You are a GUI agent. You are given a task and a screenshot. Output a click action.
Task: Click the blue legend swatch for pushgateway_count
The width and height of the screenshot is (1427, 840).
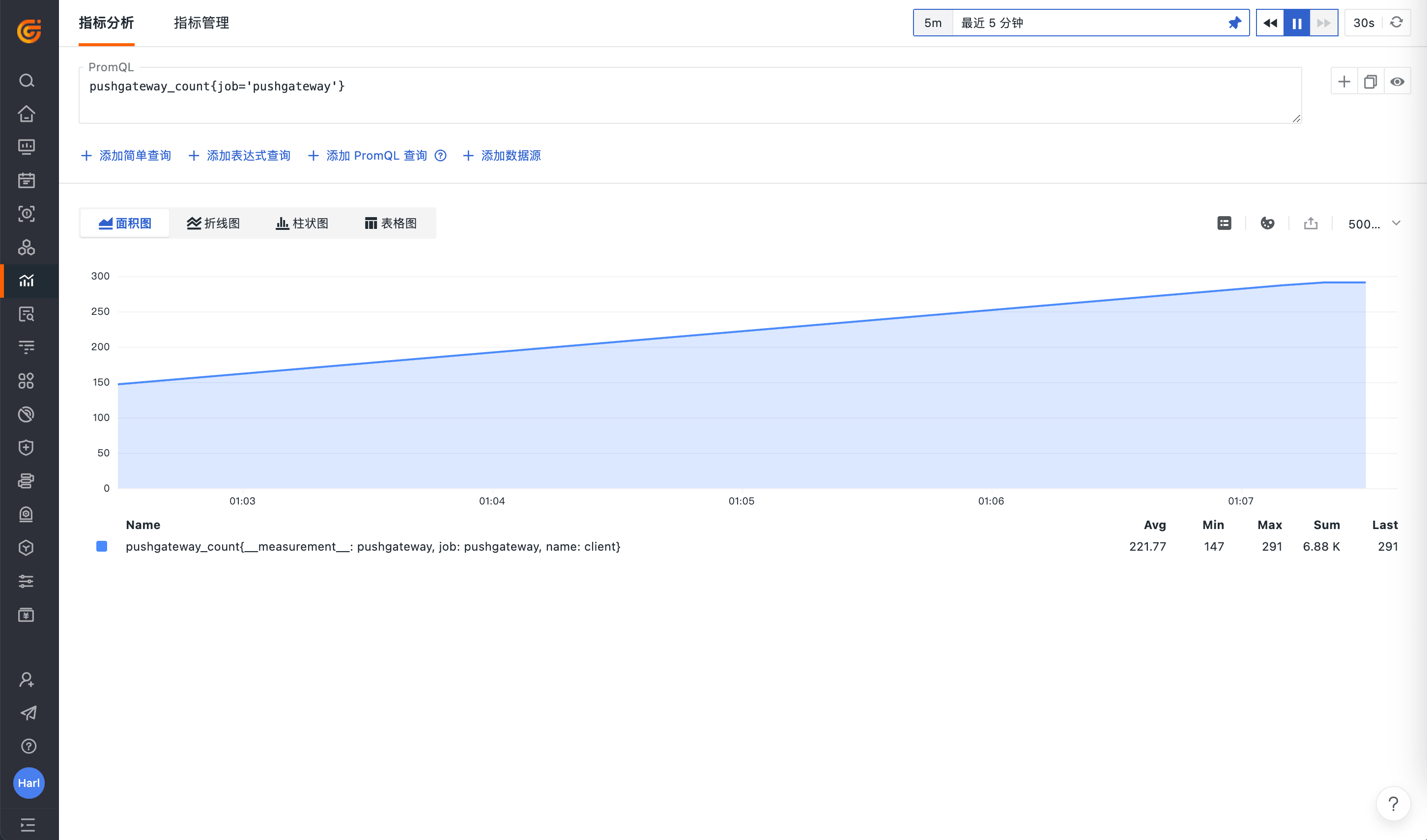102,546
